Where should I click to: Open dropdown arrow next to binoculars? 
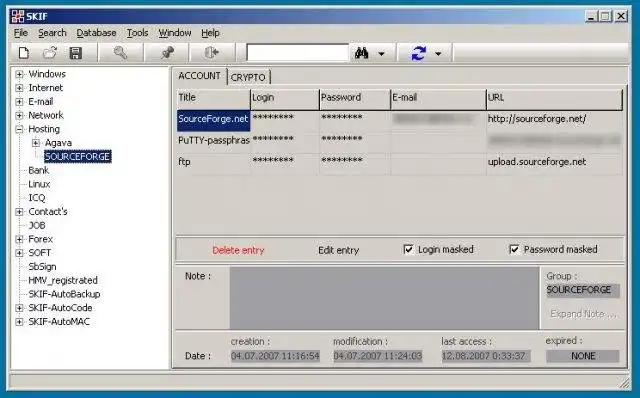click(x=381, y=53)
